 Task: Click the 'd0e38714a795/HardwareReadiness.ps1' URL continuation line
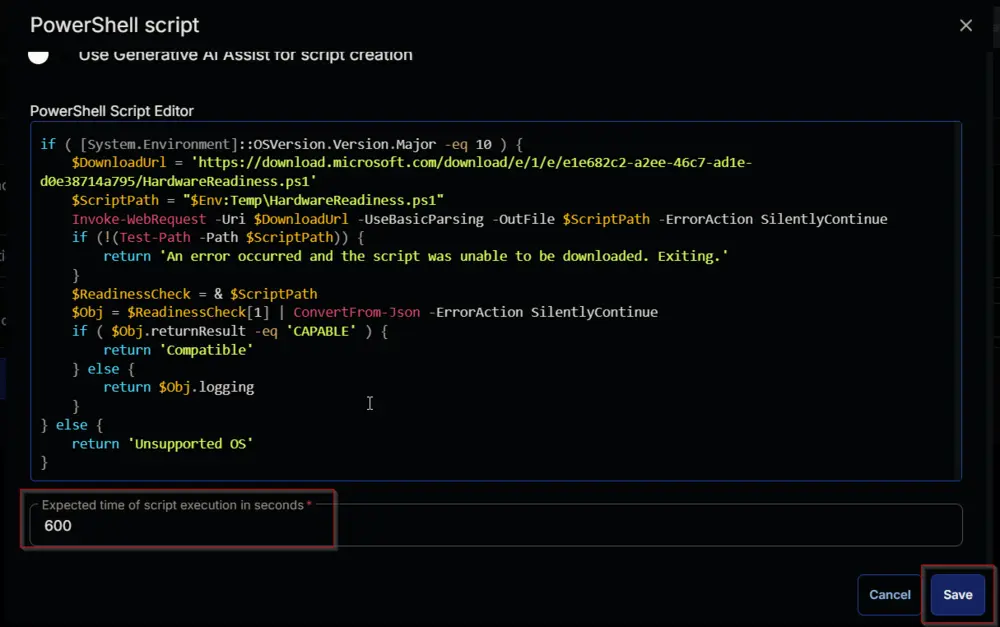178,181
